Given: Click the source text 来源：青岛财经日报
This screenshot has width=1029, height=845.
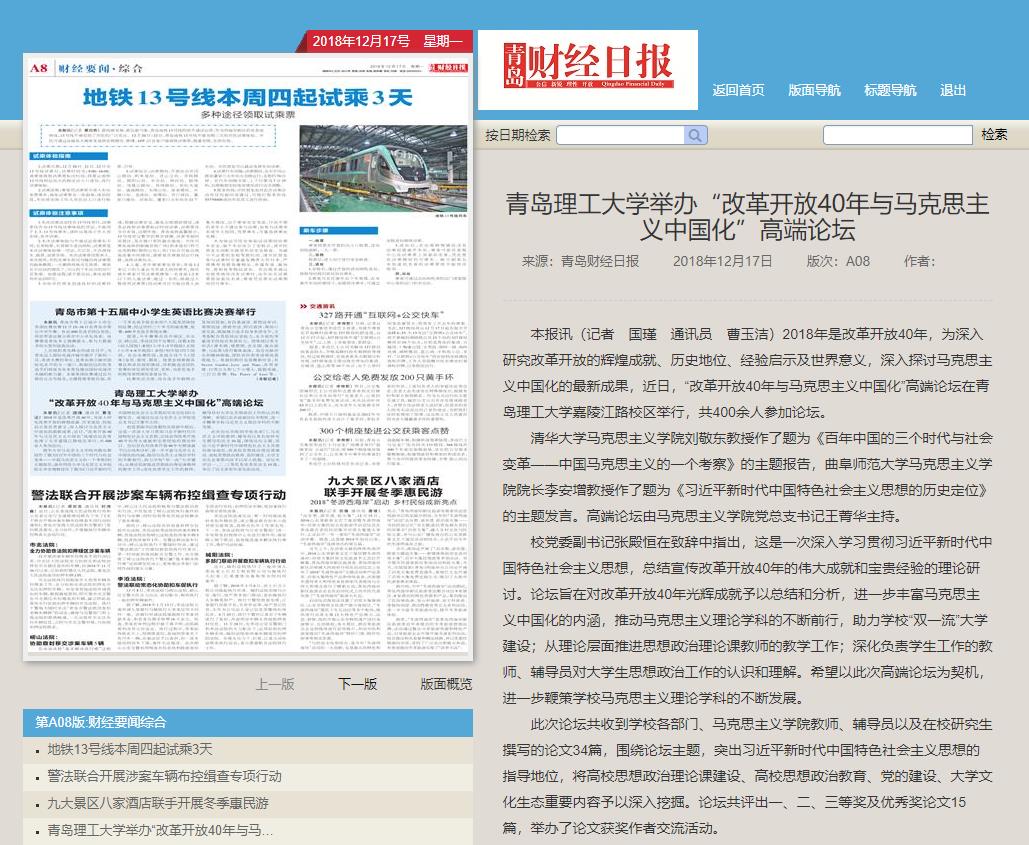Looking at the screenshot, I should (x=580, y=261).
